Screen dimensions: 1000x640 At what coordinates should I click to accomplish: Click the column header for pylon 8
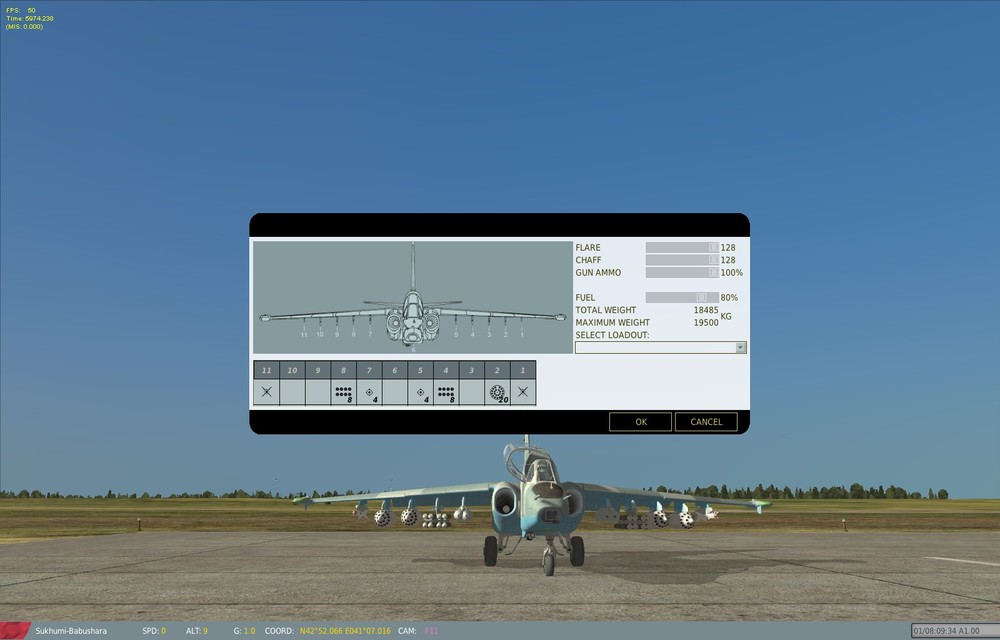click(x=344, y=370)
